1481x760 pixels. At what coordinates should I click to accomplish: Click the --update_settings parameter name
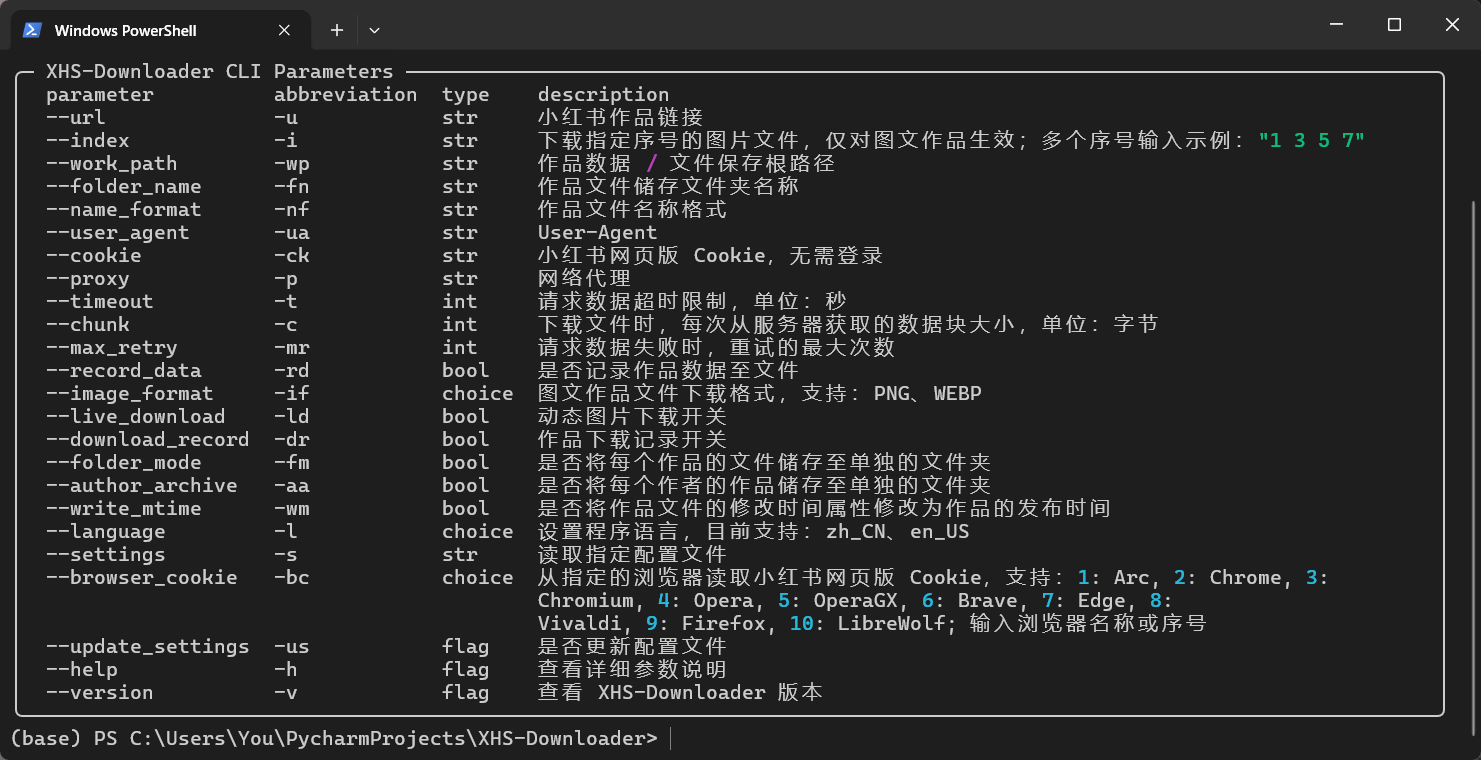pyautogui.click(x=147, y=647)
